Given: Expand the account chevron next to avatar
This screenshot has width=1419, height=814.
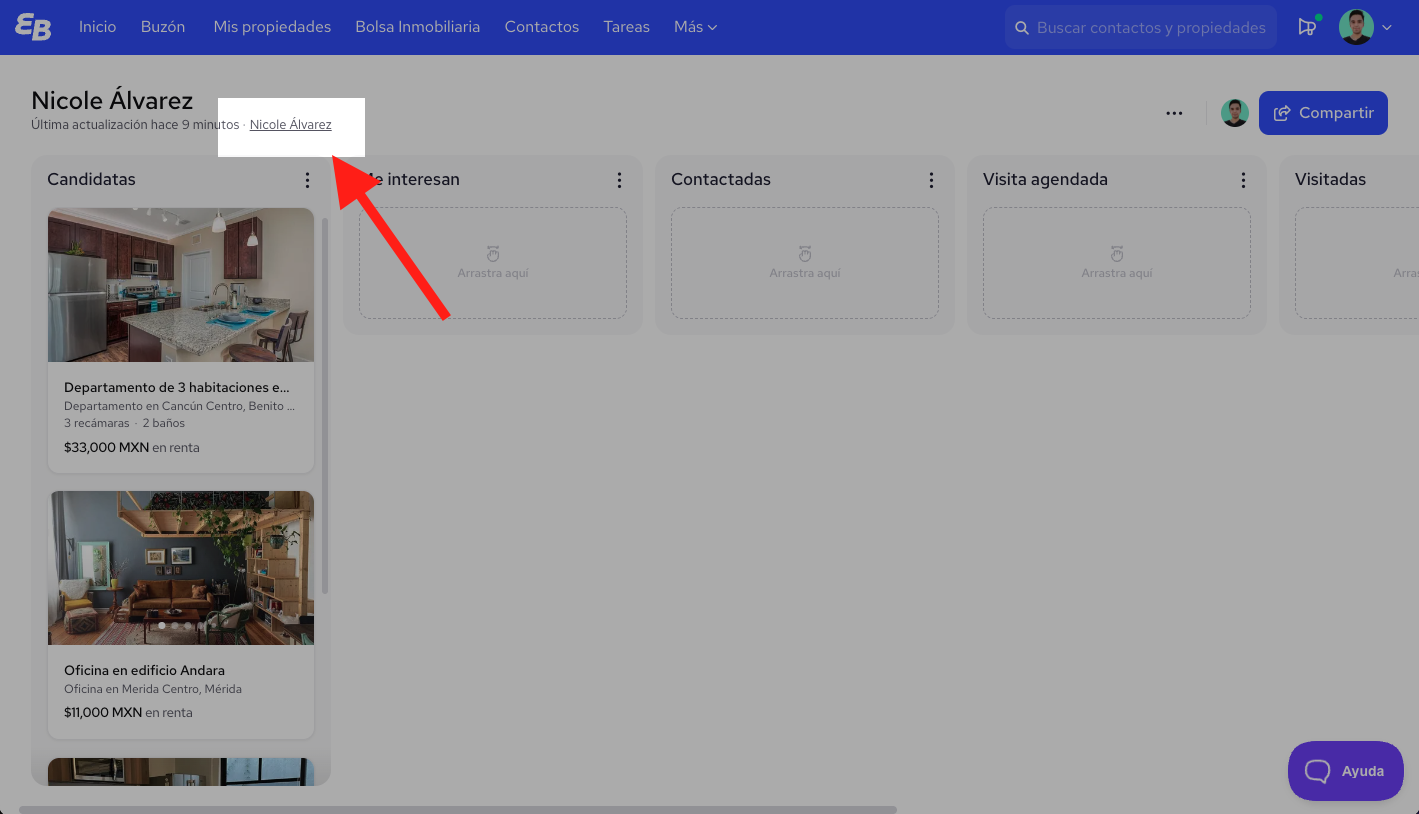Looking at the screenshot, I should pyautogui.click(x=1387, y=28).
